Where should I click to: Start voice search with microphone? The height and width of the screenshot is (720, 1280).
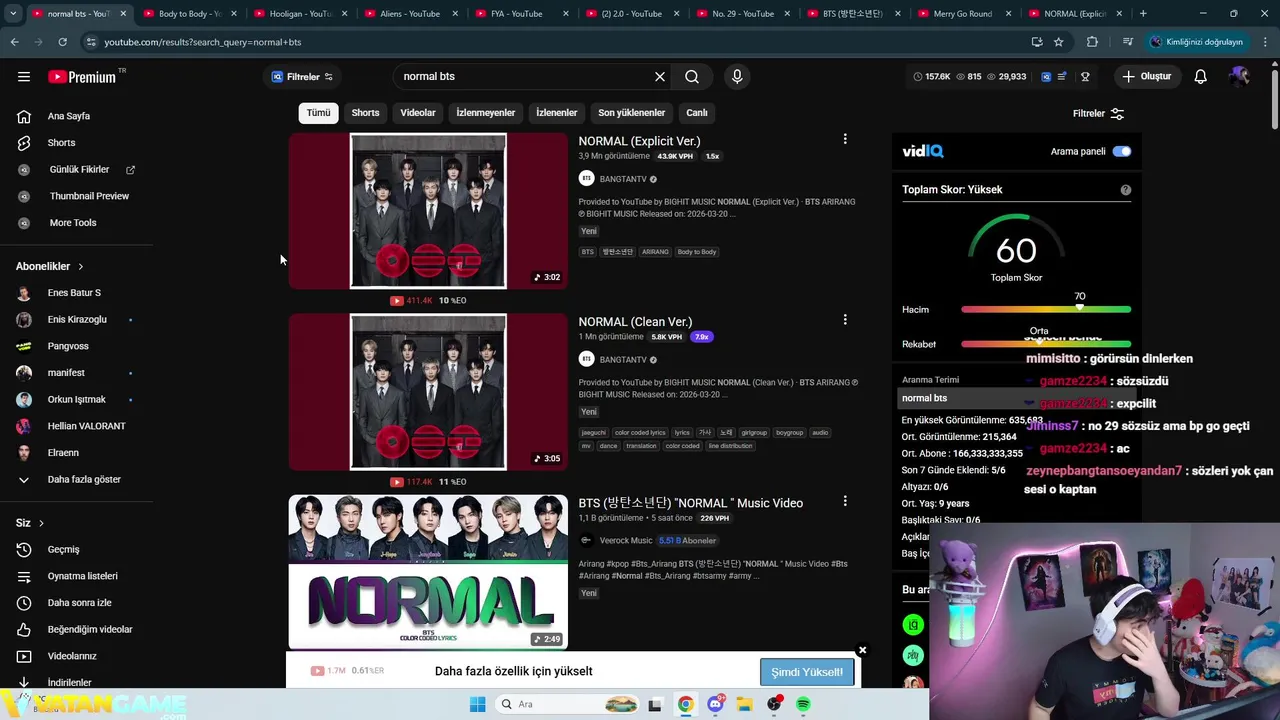tap(737, 77)
